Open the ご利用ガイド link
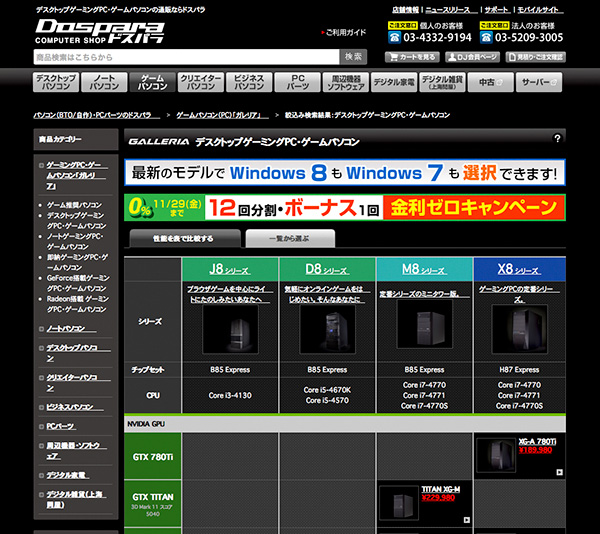Image resolution: width=600 pixels, height=534 pixels. click(345, 32)
